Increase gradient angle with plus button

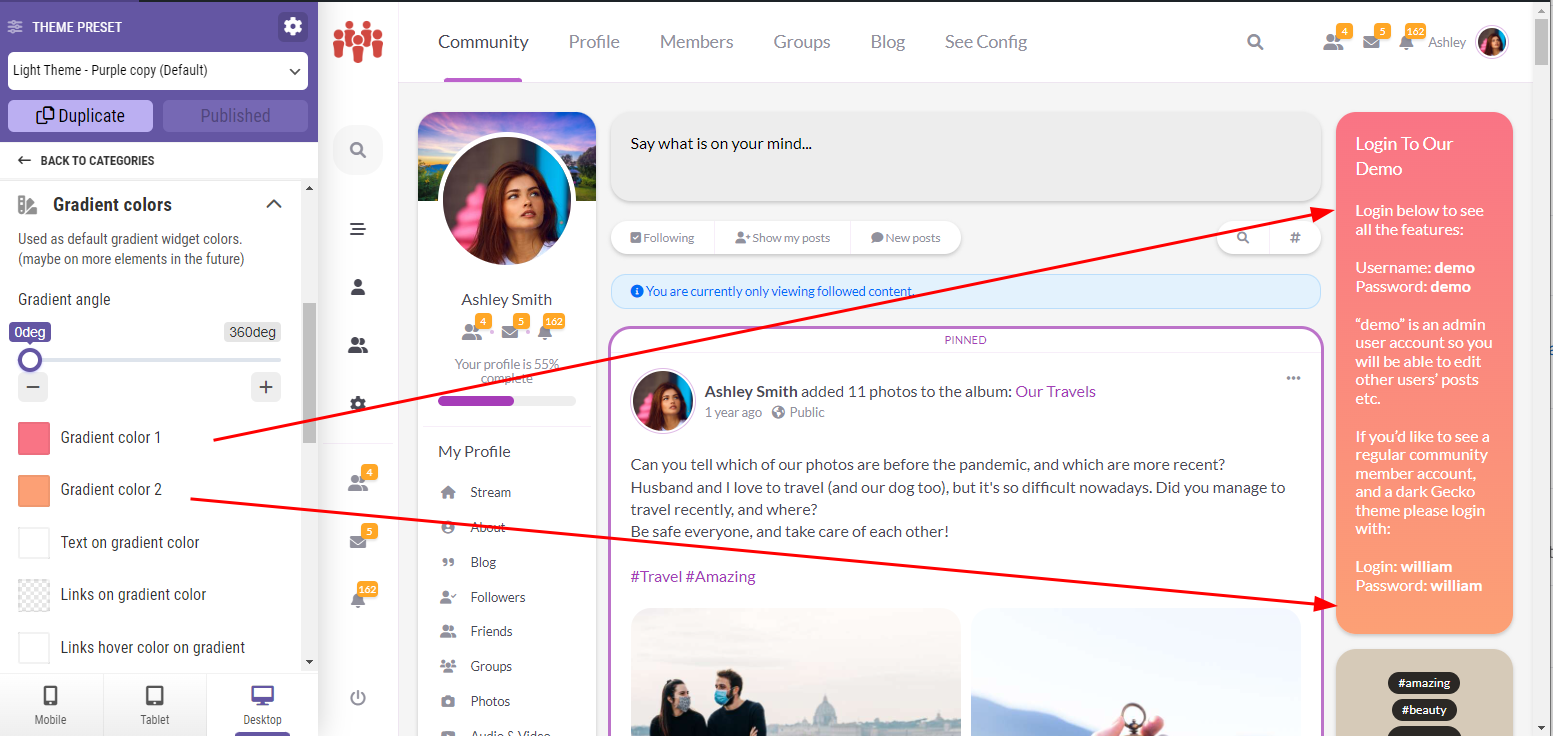pos(266,387)
